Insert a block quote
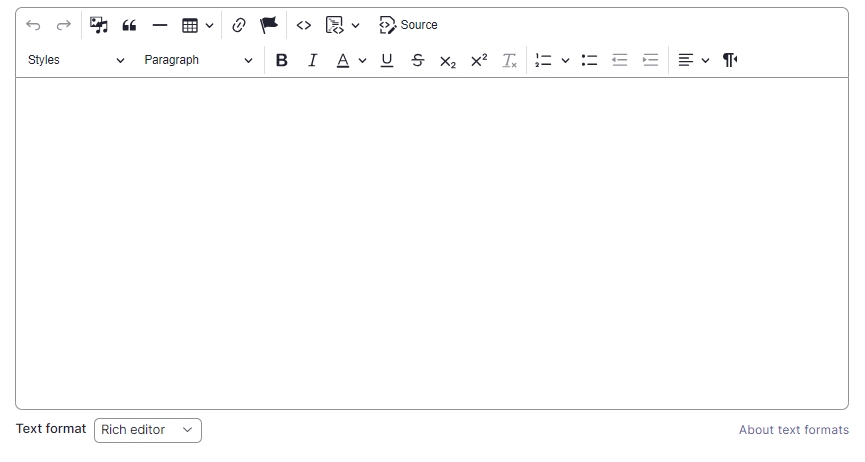 pyautogui.click(x=129, y=25)
